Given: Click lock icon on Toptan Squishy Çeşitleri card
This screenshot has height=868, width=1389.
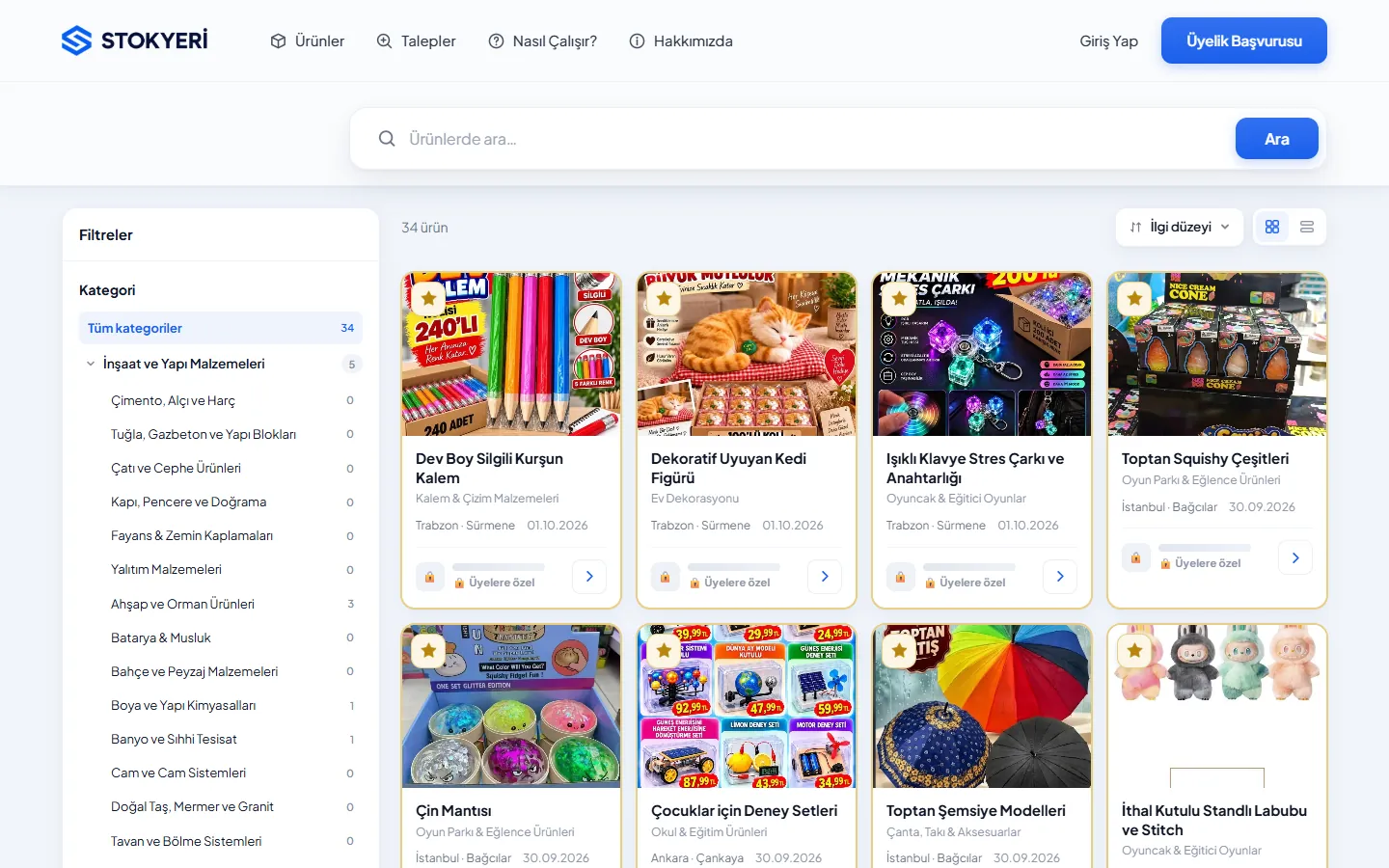Looking at the screenshot, I should (1135, 557).
